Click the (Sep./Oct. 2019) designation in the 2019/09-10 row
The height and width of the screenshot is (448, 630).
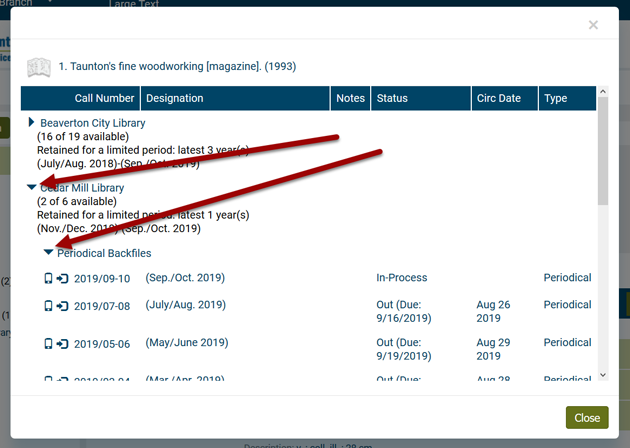coord(185,278)
